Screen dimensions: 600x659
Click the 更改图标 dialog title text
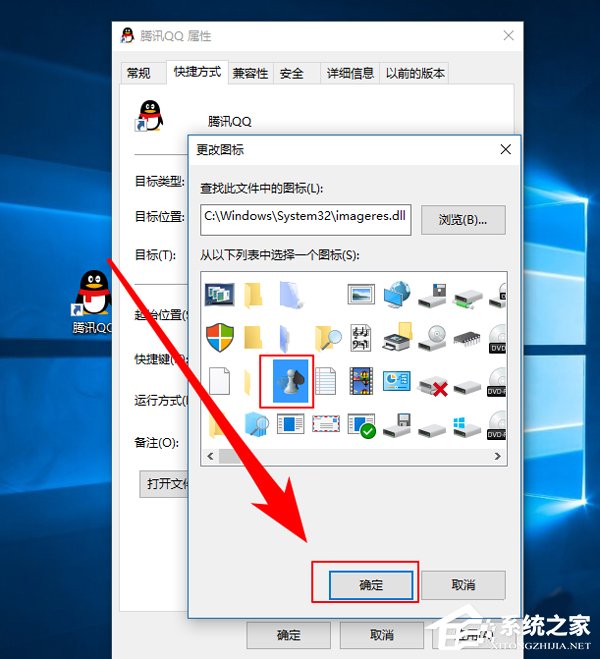click(220, 150)
